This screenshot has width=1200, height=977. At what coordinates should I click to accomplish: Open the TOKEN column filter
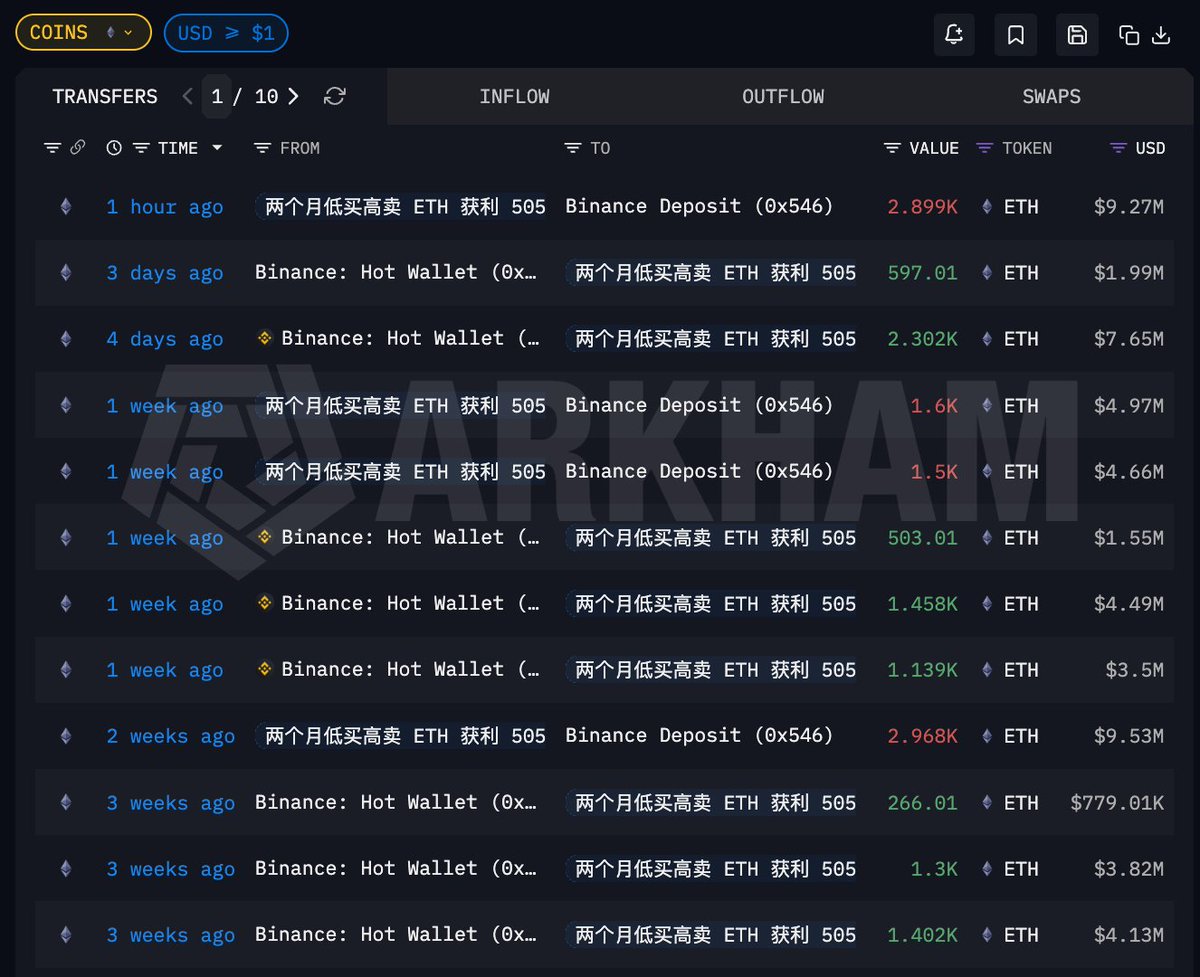tap(985, 148)
